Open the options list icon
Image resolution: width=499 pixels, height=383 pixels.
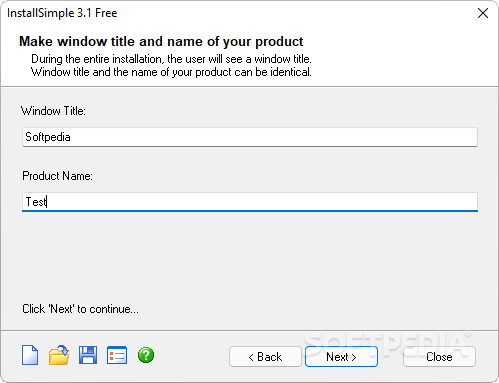click(x=117, y=355)
